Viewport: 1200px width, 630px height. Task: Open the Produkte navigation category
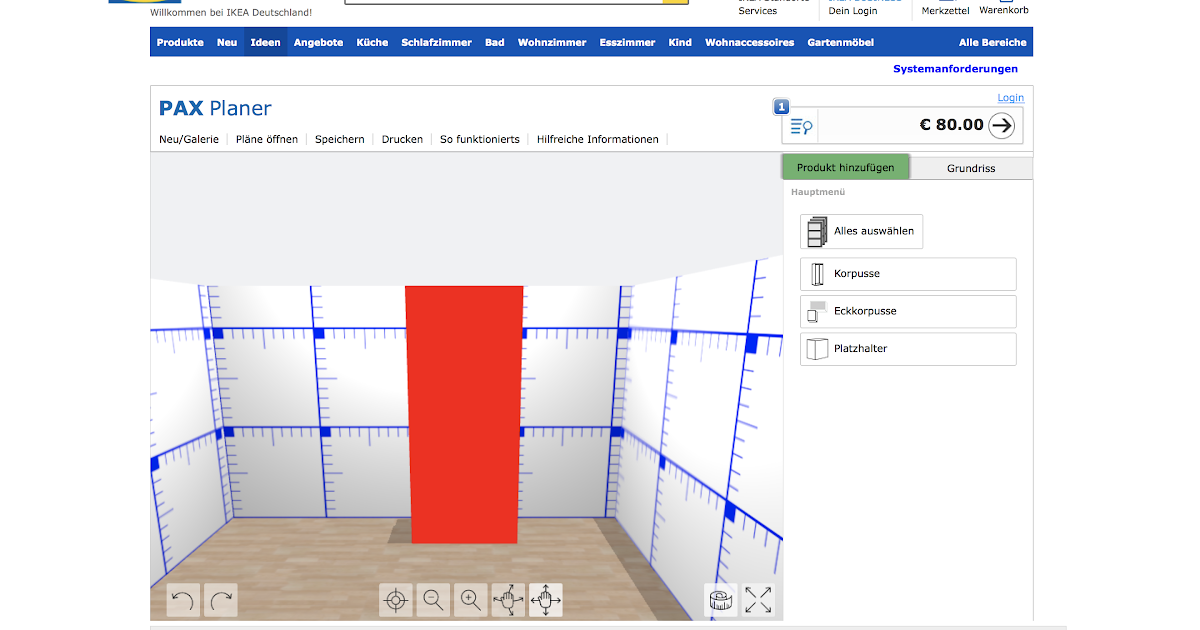(x=180, y=42)
